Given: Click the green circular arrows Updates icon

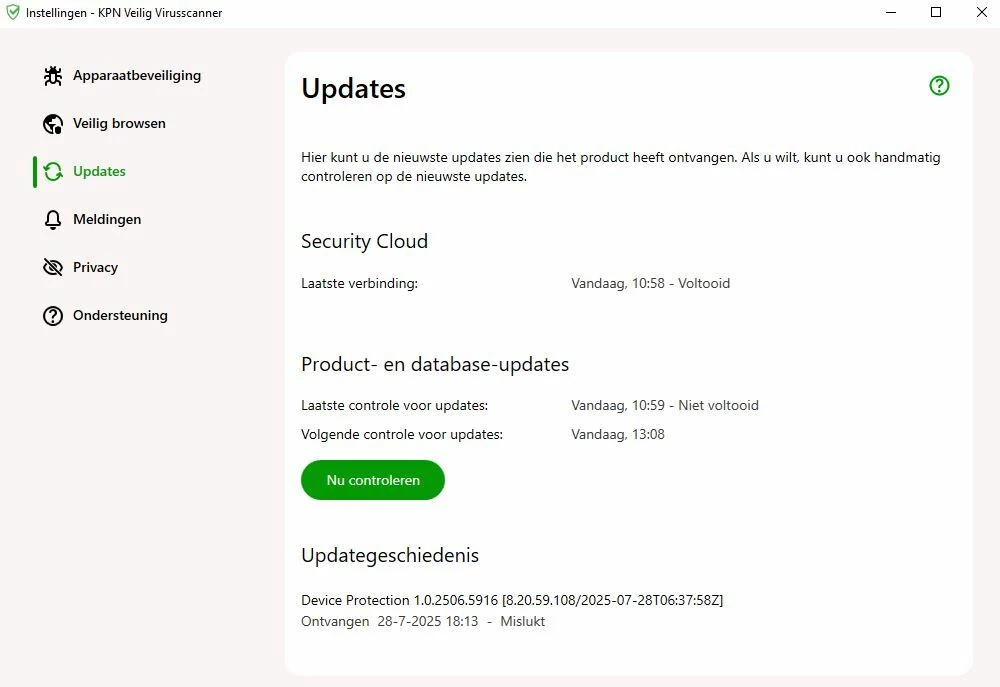Looking at the screenshot, I should click(53, 172).
